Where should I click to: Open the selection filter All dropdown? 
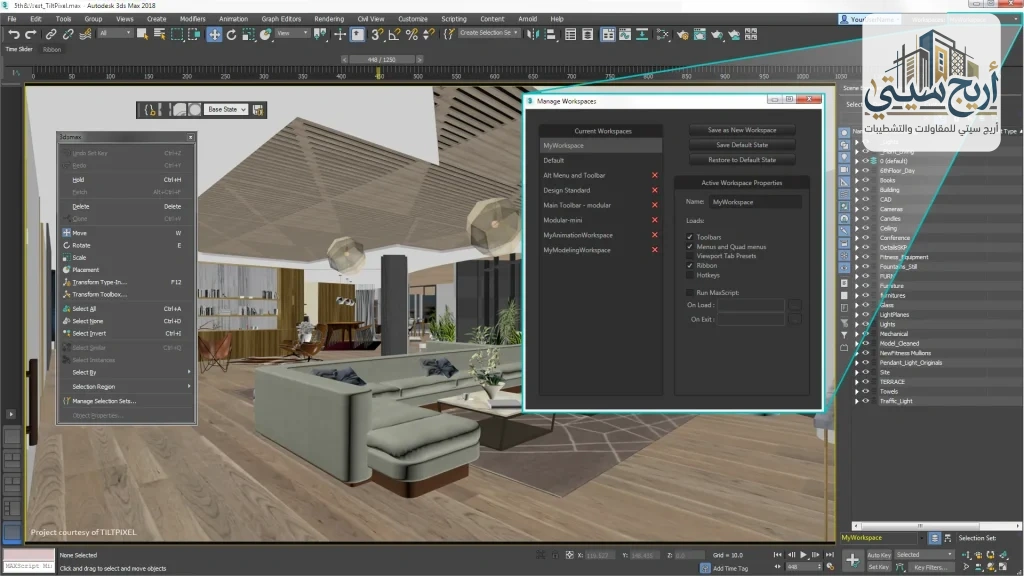coord(115,33)
